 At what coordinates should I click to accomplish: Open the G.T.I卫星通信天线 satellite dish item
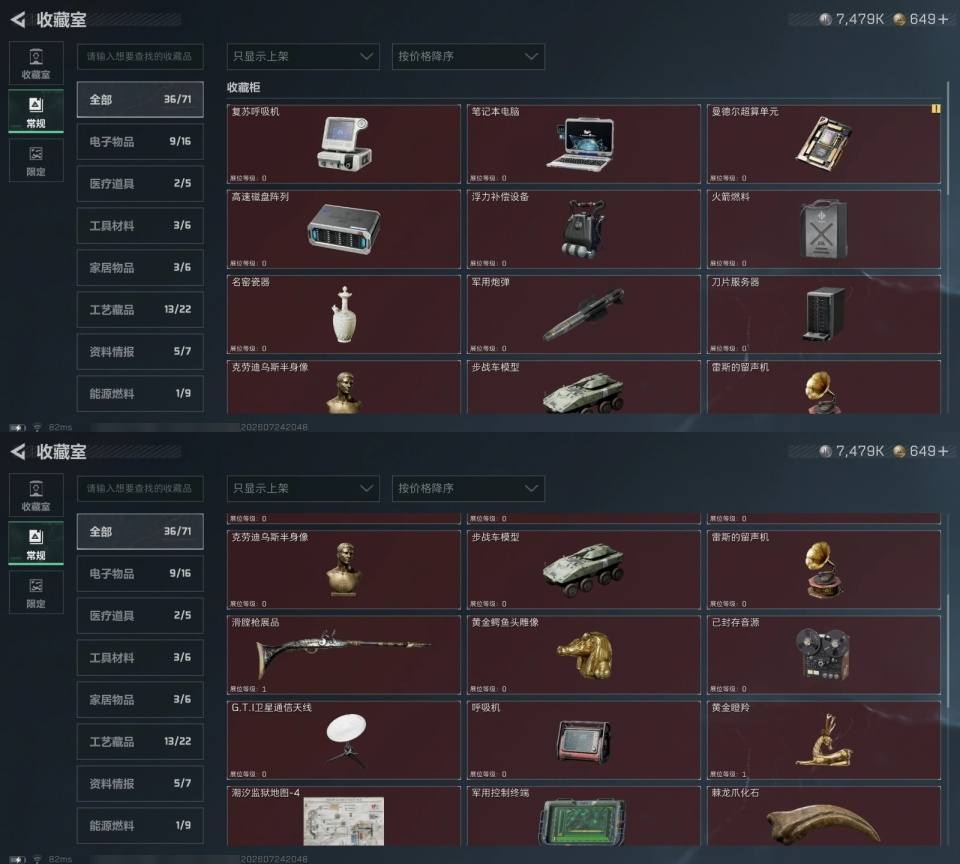coord(343,740)
